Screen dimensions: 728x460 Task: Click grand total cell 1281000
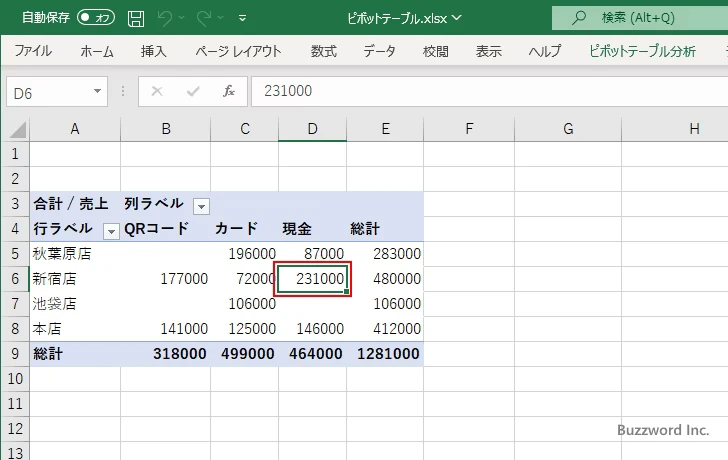tap(385, 354)
